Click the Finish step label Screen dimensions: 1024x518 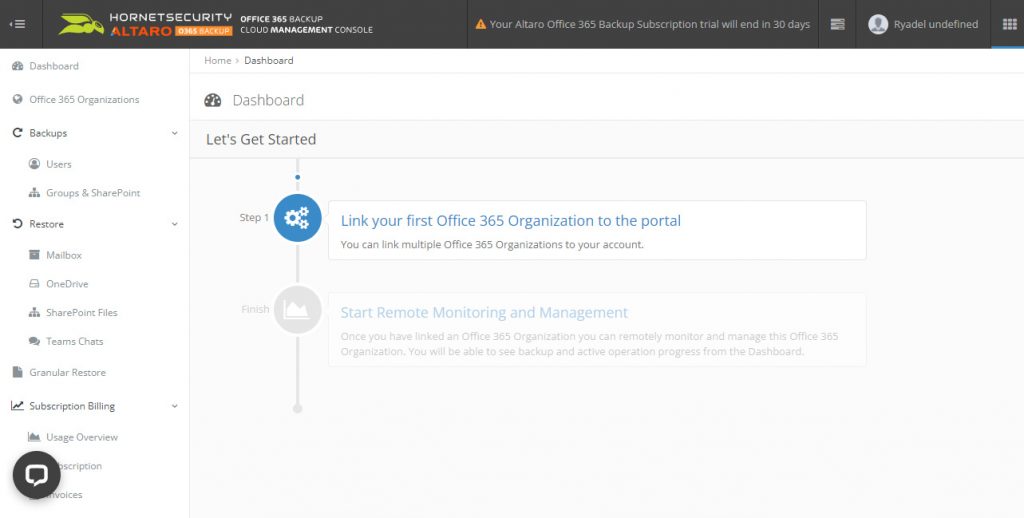[255, 309]
